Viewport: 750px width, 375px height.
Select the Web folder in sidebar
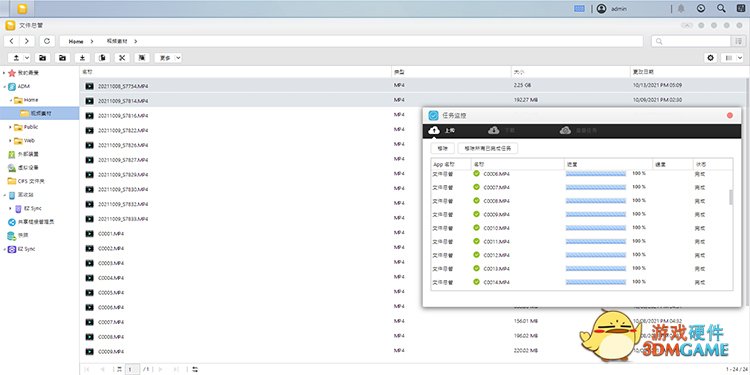click(24, 141)
